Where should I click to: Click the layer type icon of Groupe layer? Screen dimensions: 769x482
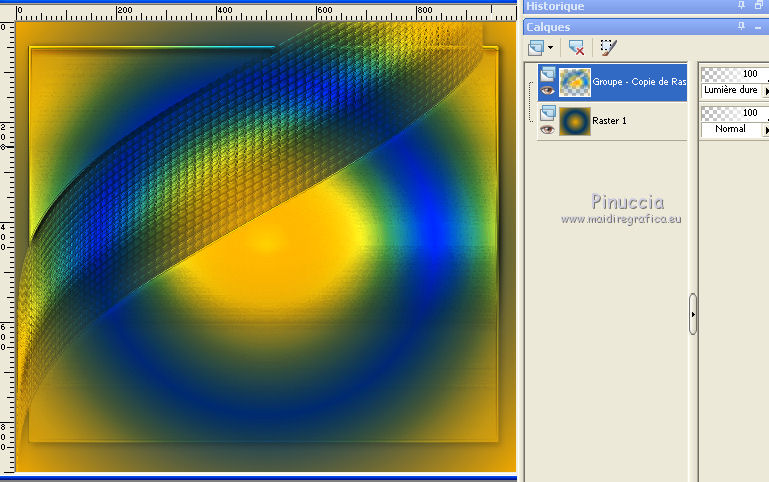tap(548, 74)
